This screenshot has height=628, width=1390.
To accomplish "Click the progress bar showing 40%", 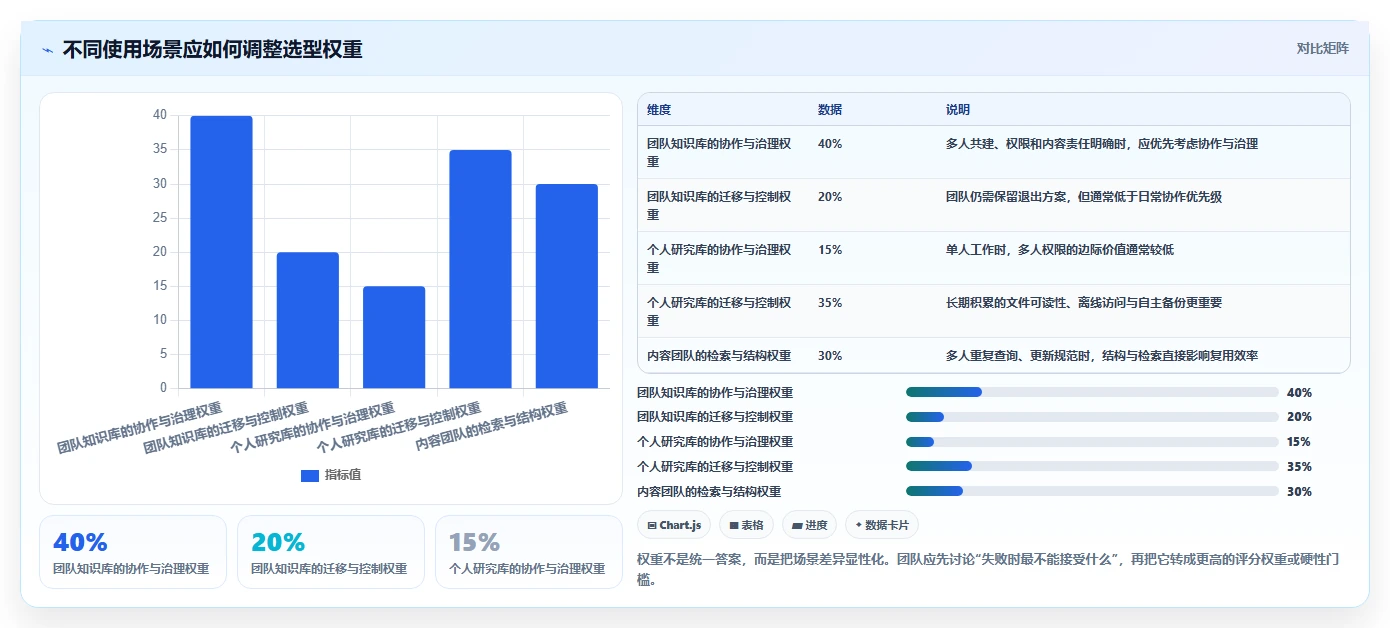I will [1092, 392].
